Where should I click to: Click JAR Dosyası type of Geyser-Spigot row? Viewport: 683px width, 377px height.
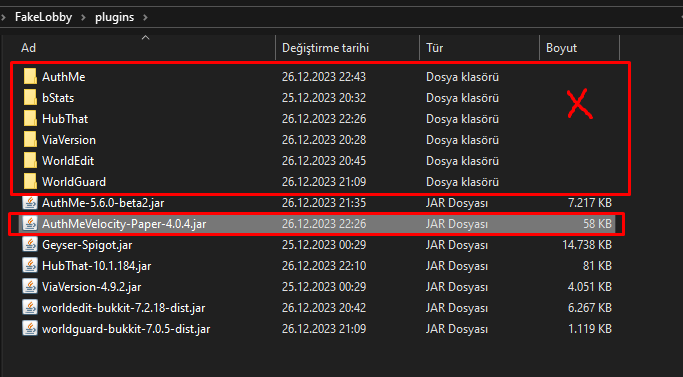click(456, 245)
